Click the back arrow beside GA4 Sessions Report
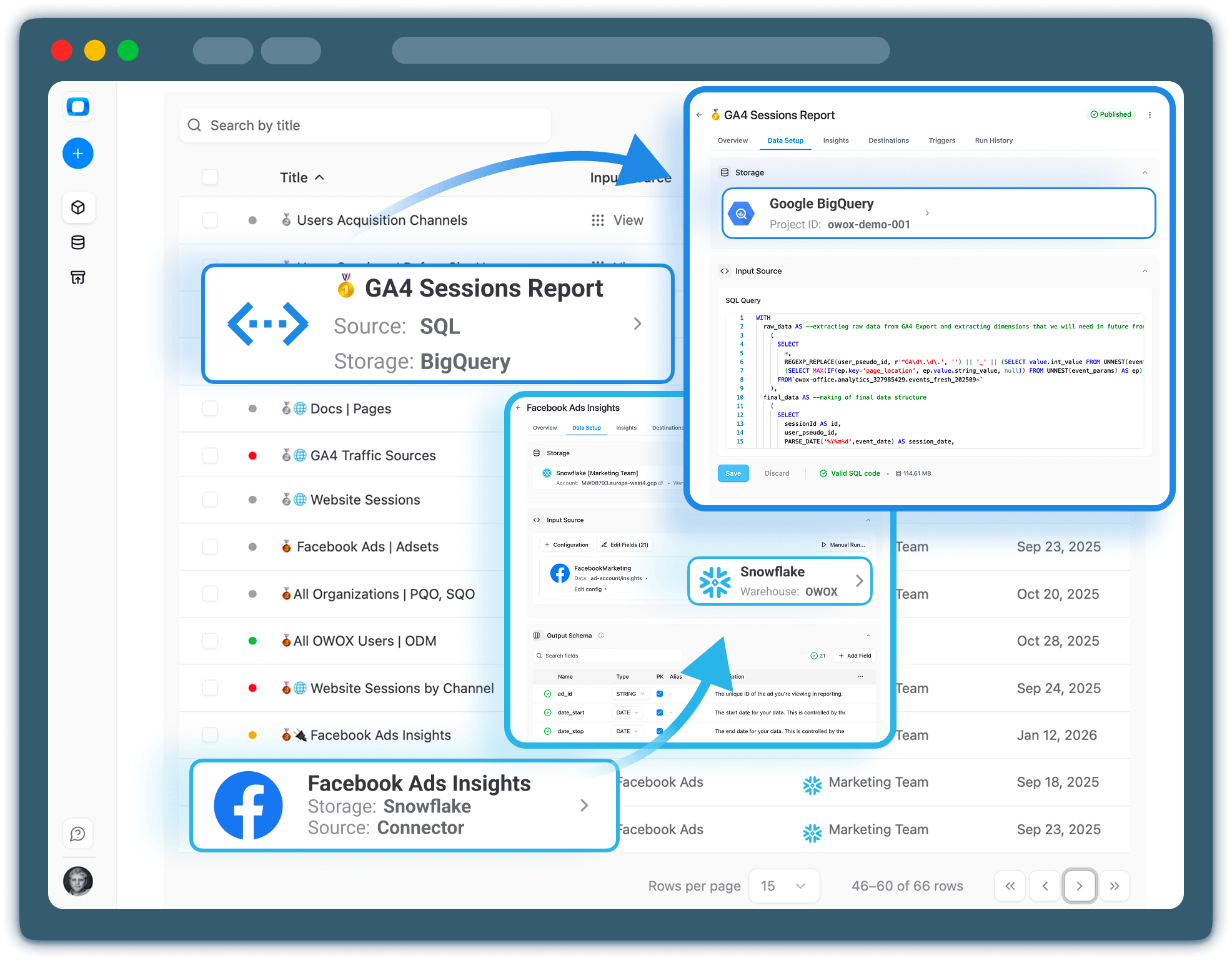The image size is (1232, 961). [x=699, y=115]
